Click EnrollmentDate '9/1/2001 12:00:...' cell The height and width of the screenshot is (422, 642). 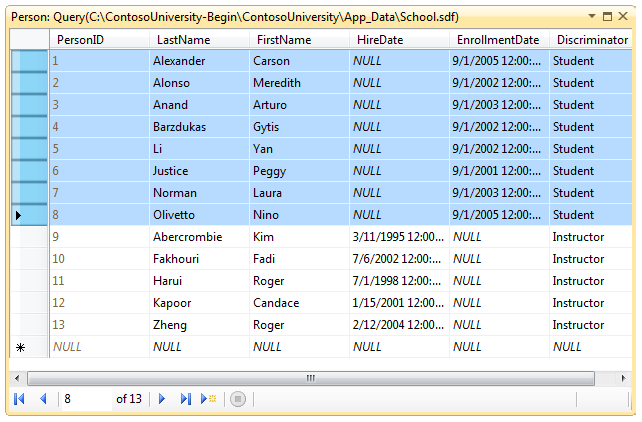(499, 171)
